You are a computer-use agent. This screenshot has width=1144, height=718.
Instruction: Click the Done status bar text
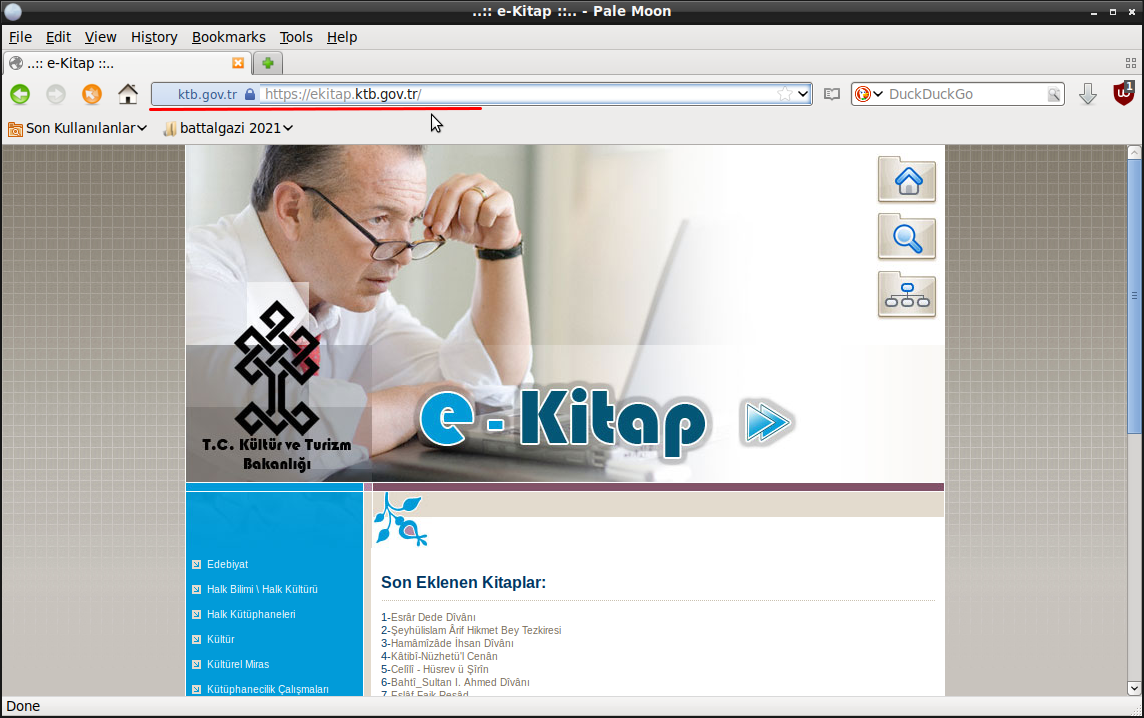(23, 706)
